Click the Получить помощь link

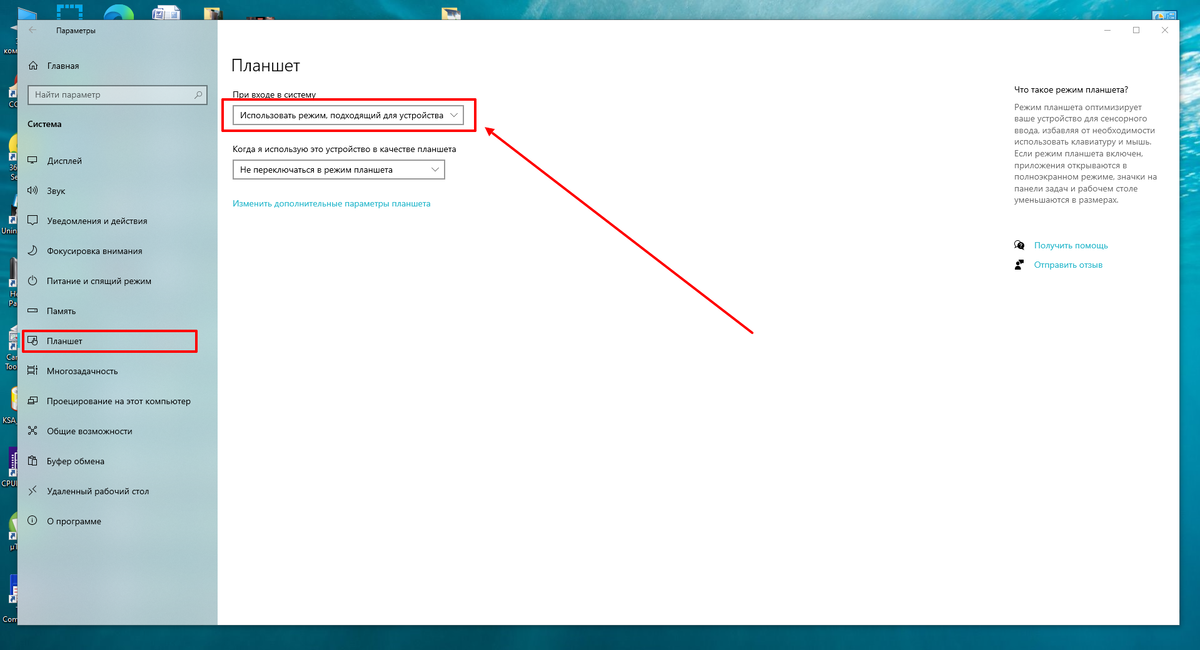tap(1071, 245)
